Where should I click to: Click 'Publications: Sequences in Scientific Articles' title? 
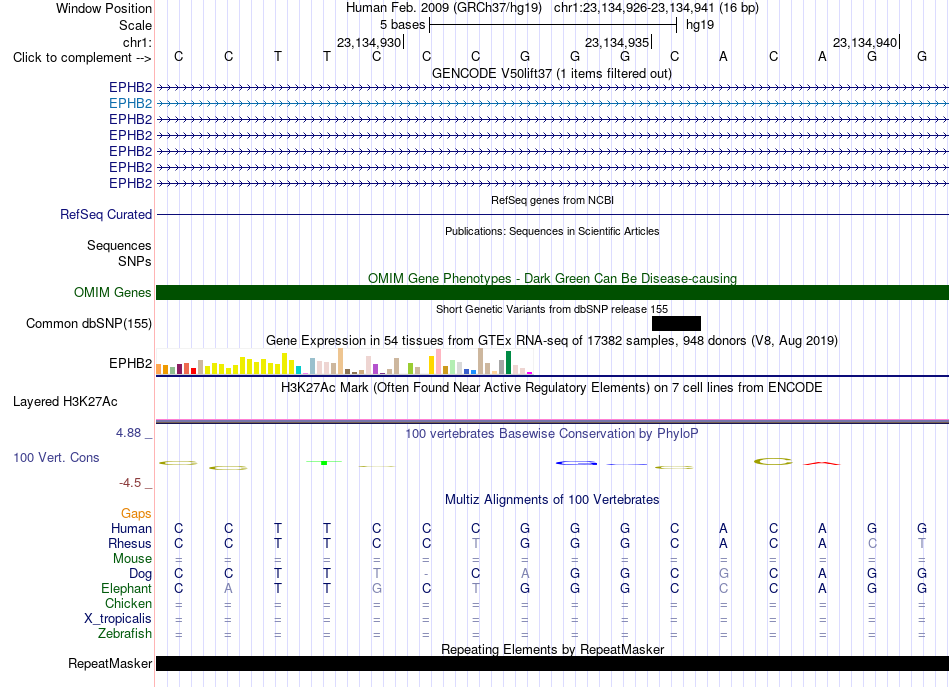click(x=552, y=231)
